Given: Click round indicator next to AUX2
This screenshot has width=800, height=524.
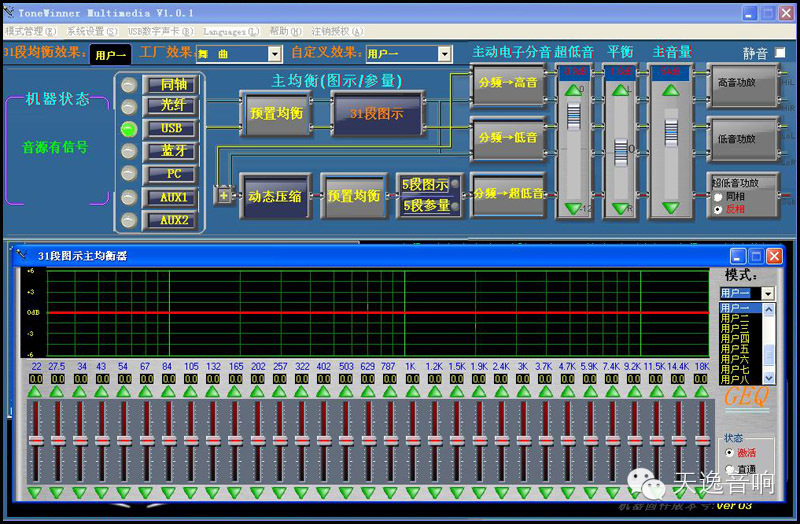Looking at the screenshot, I should [x=129, y=220].
